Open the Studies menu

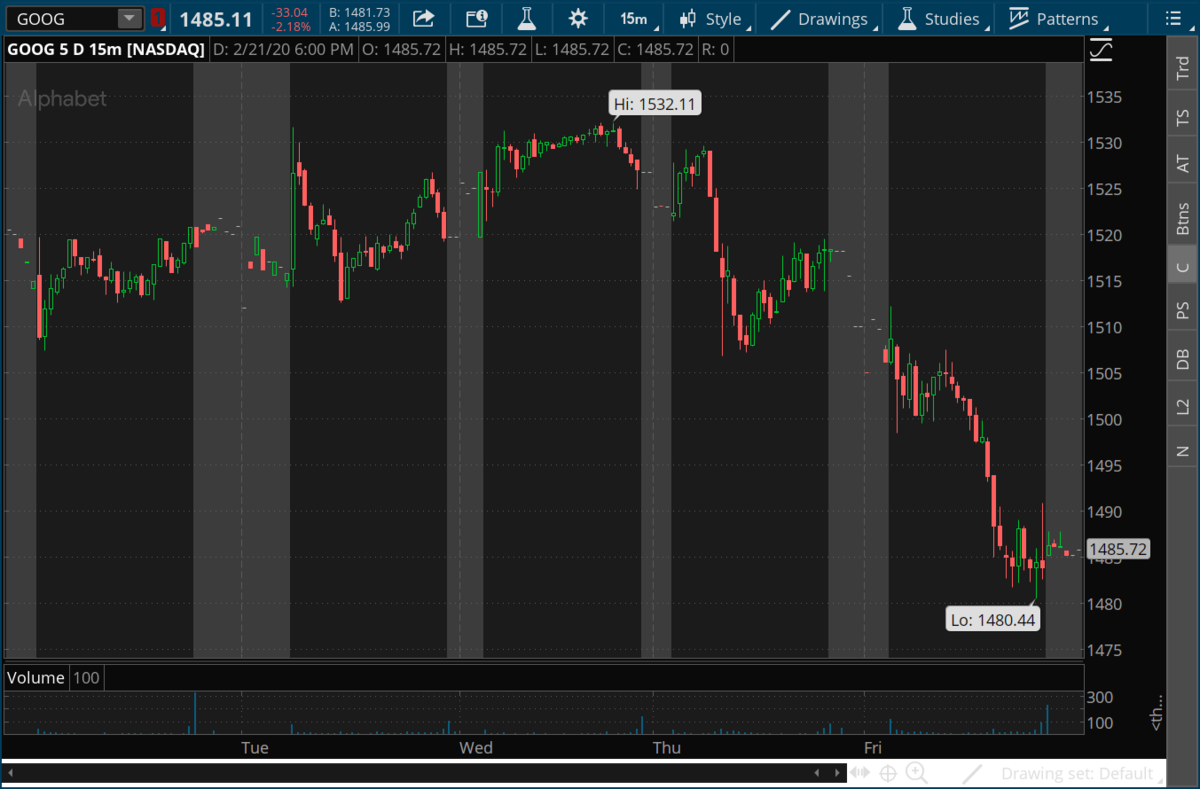[940, 18]
